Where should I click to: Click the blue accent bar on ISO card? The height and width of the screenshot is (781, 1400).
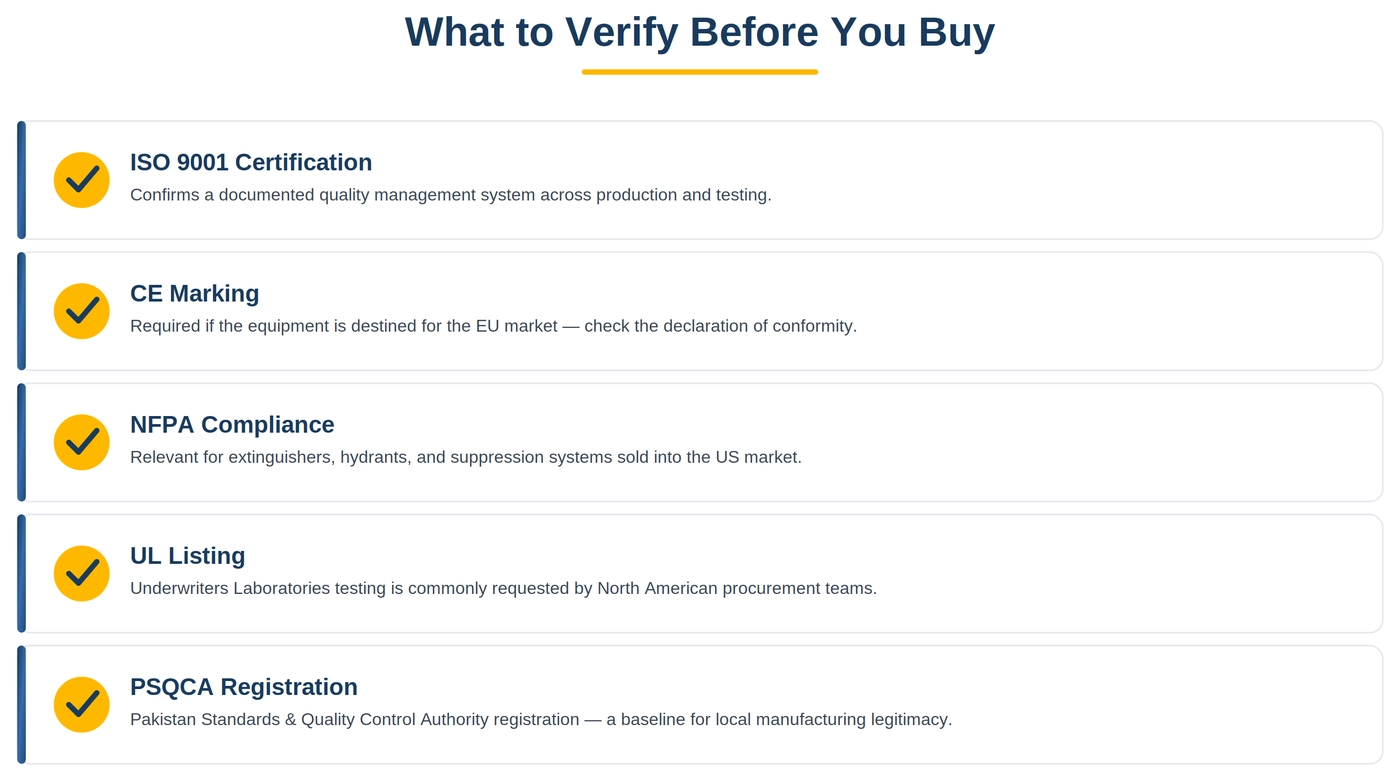point(21,180)
